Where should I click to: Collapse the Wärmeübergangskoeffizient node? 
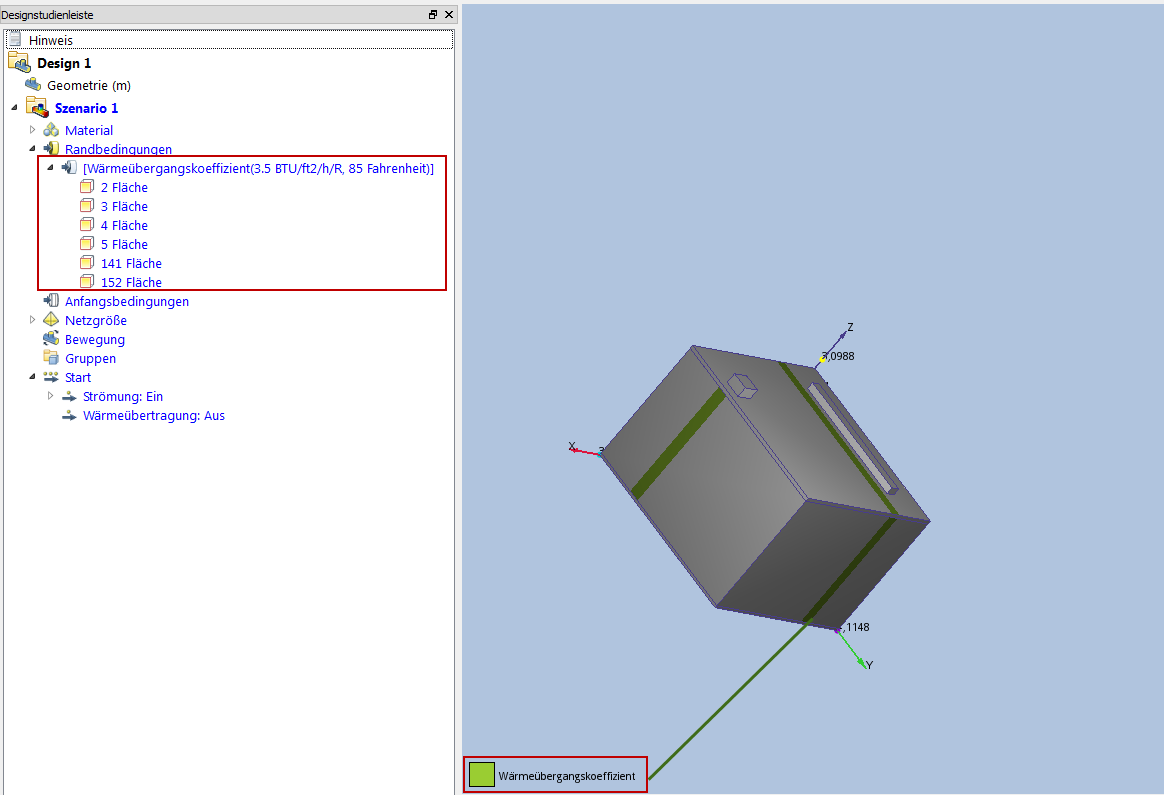click(x=50, y=168)
